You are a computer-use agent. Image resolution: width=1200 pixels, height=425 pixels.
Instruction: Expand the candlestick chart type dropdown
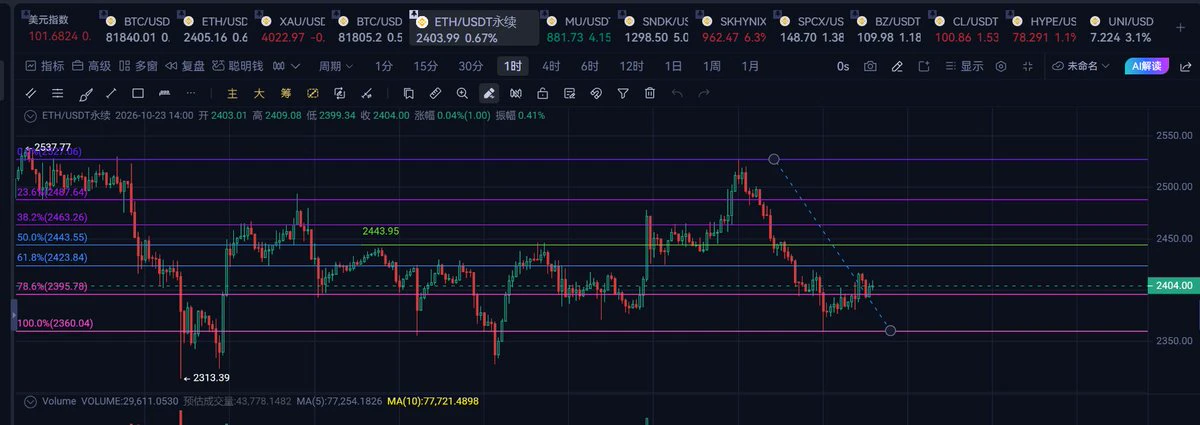[287, 66]
